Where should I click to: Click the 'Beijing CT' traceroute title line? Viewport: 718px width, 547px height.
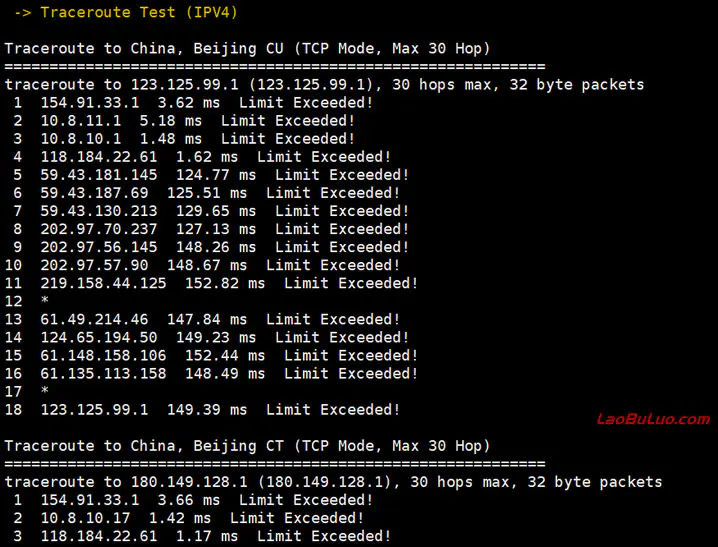click(247, 446)
